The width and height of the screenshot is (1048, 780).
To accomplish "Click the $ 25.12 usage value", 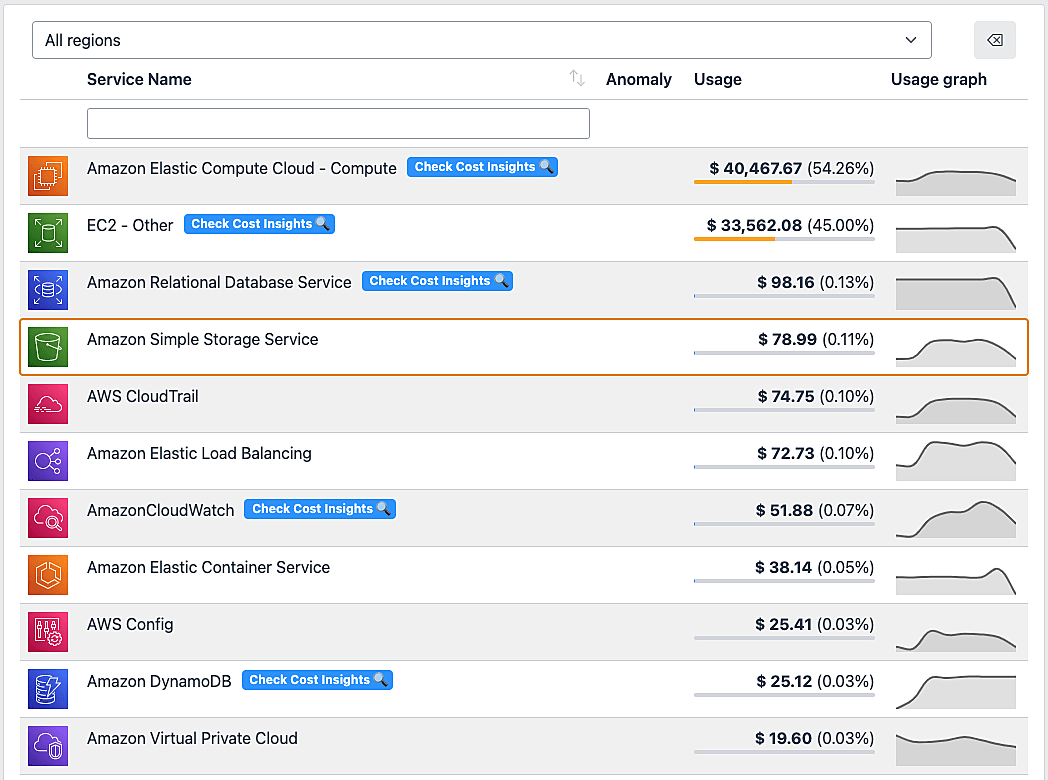I will pyautogui.click(x=784, y=682).
